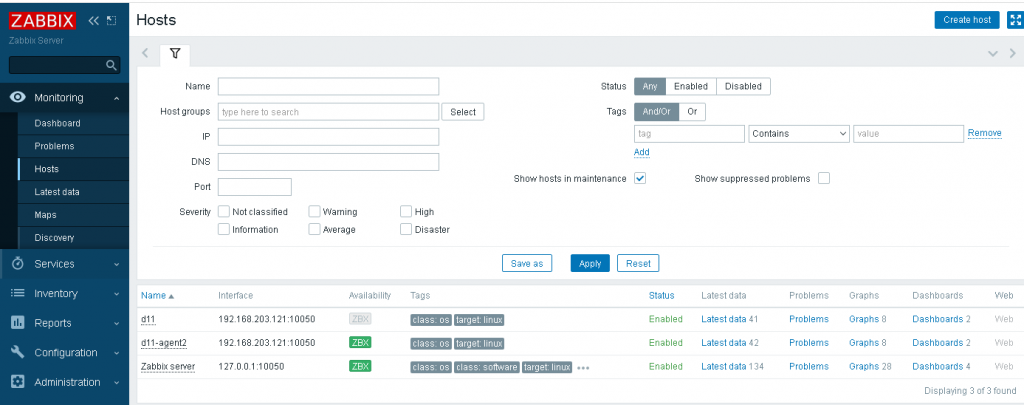This screenshot has height=405, width=1024.
Task: Switch tags mode to Or
Action: pyautogui.click(x=692, y=112)
